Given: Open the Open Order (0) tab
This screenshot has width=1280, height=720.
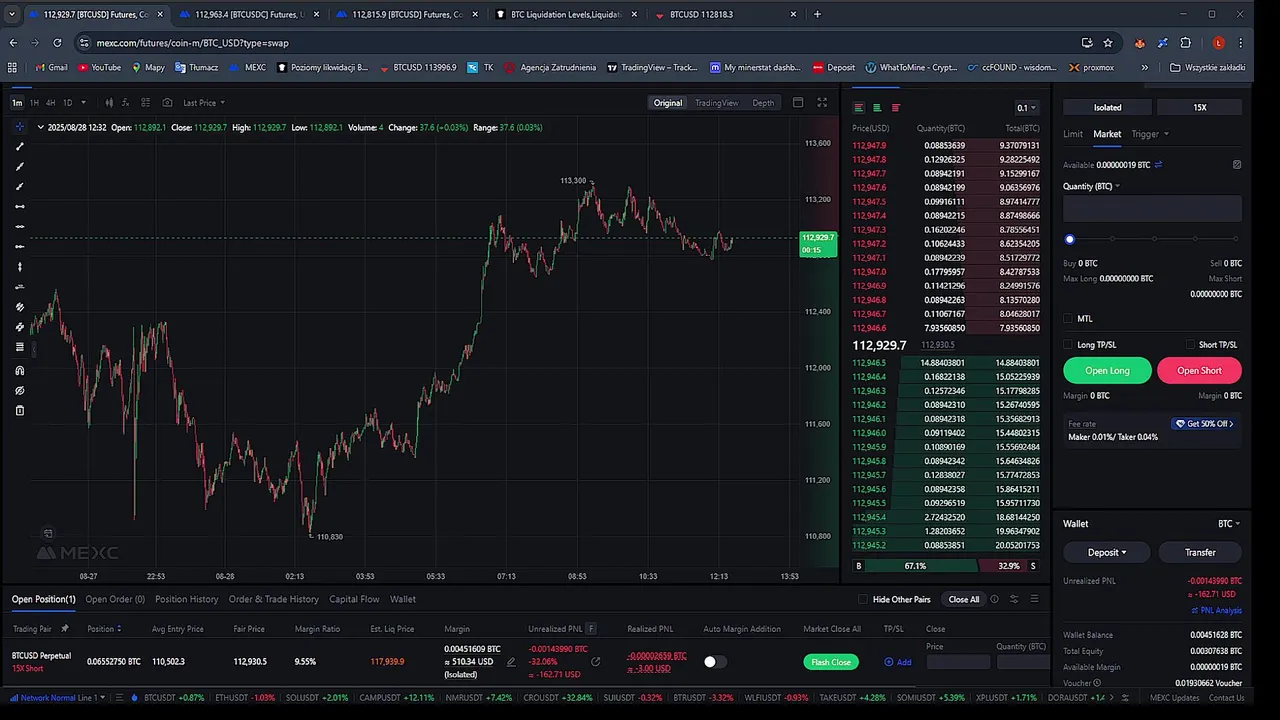Looking at the screenshot, I should (x=115, y=599).
